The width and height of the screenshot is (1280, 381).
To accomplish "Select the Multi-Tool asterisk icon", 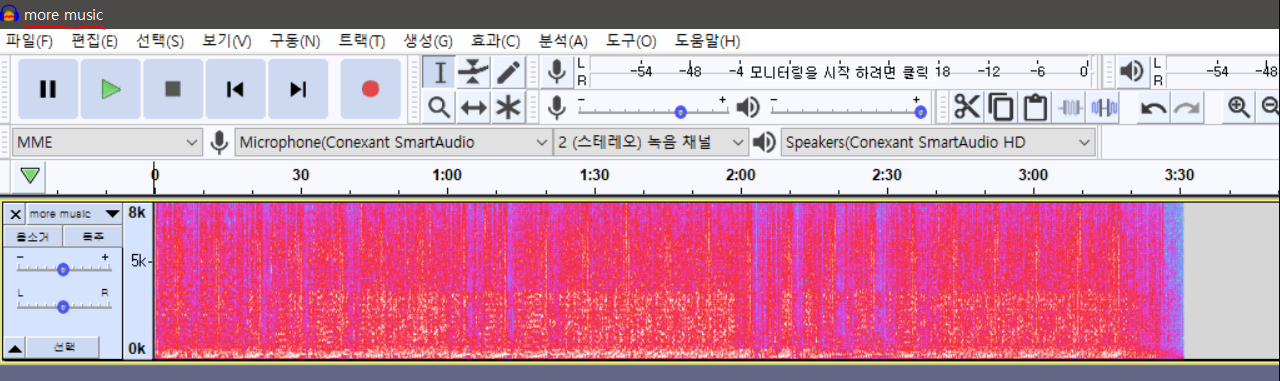I will point(509,106).
